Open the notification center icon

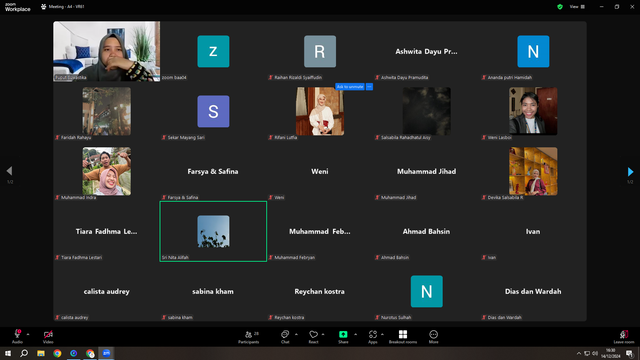[x=629, y=353]
